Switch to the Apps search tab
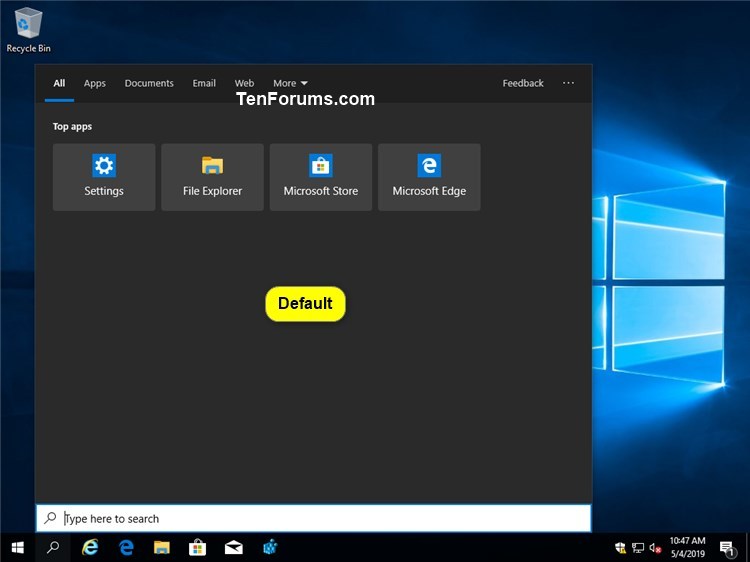This screenshot has height=562, width=750. coord(95,83)
